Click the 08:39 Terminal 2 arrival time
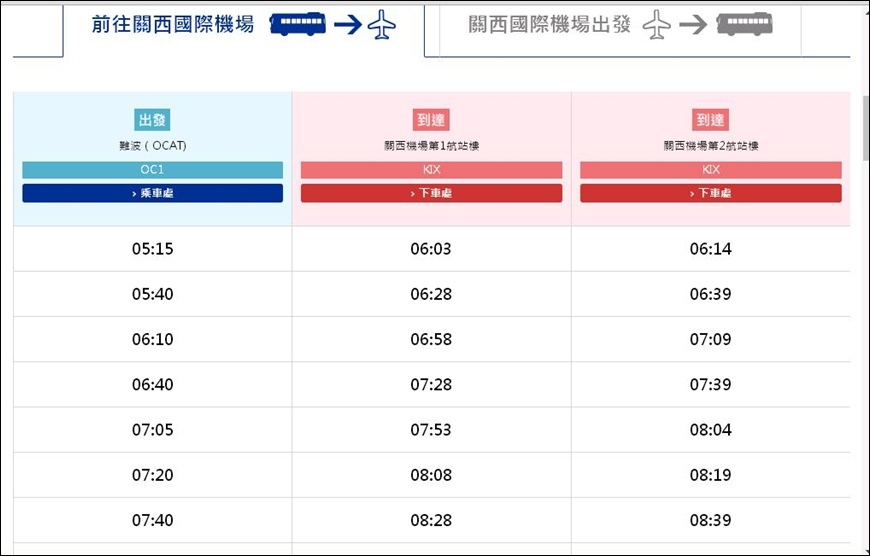 click(711, 520)
